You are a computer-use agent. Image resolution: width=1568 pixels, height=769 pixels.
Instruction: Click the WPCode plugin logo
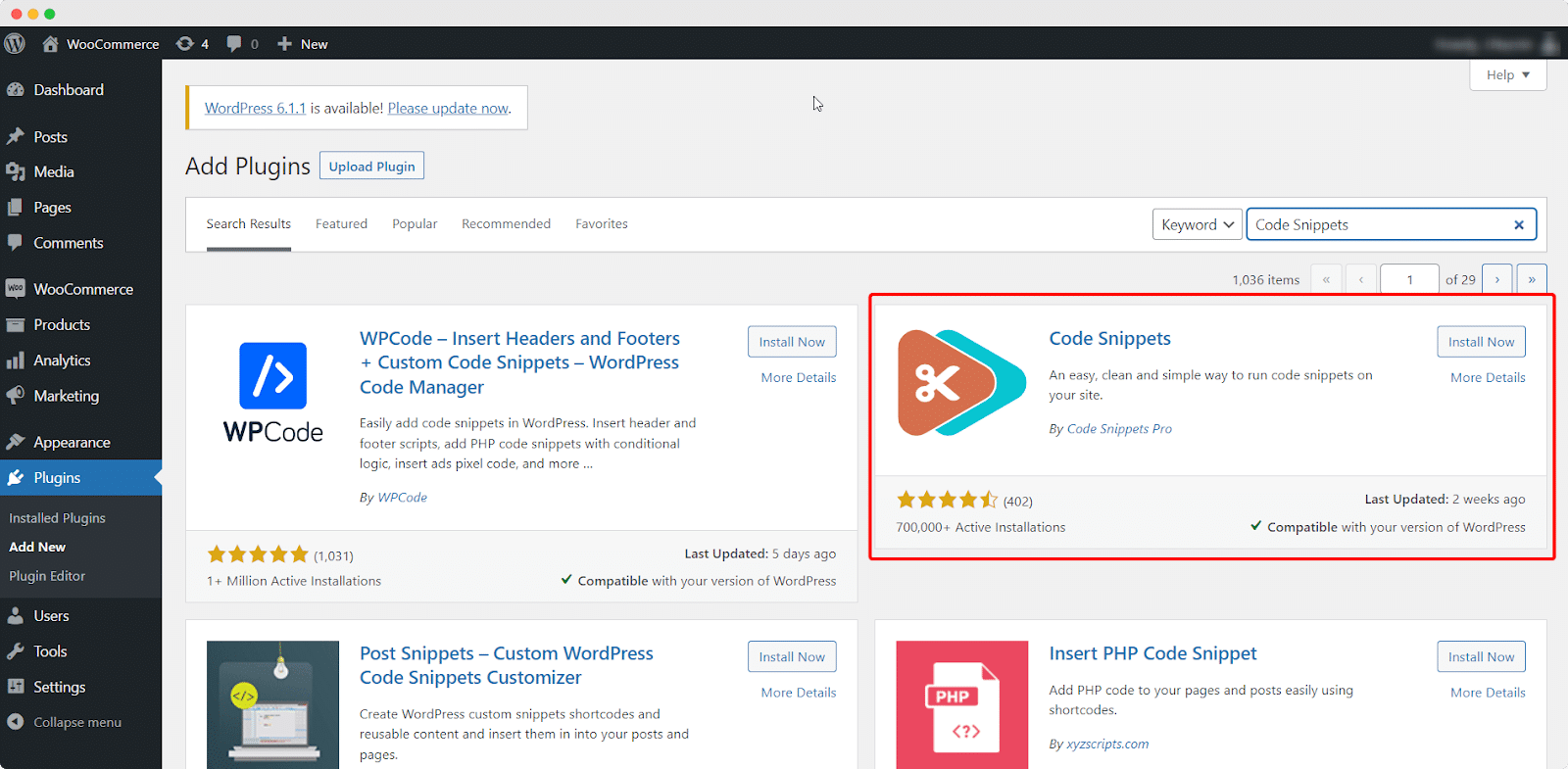tap(272, 392)
